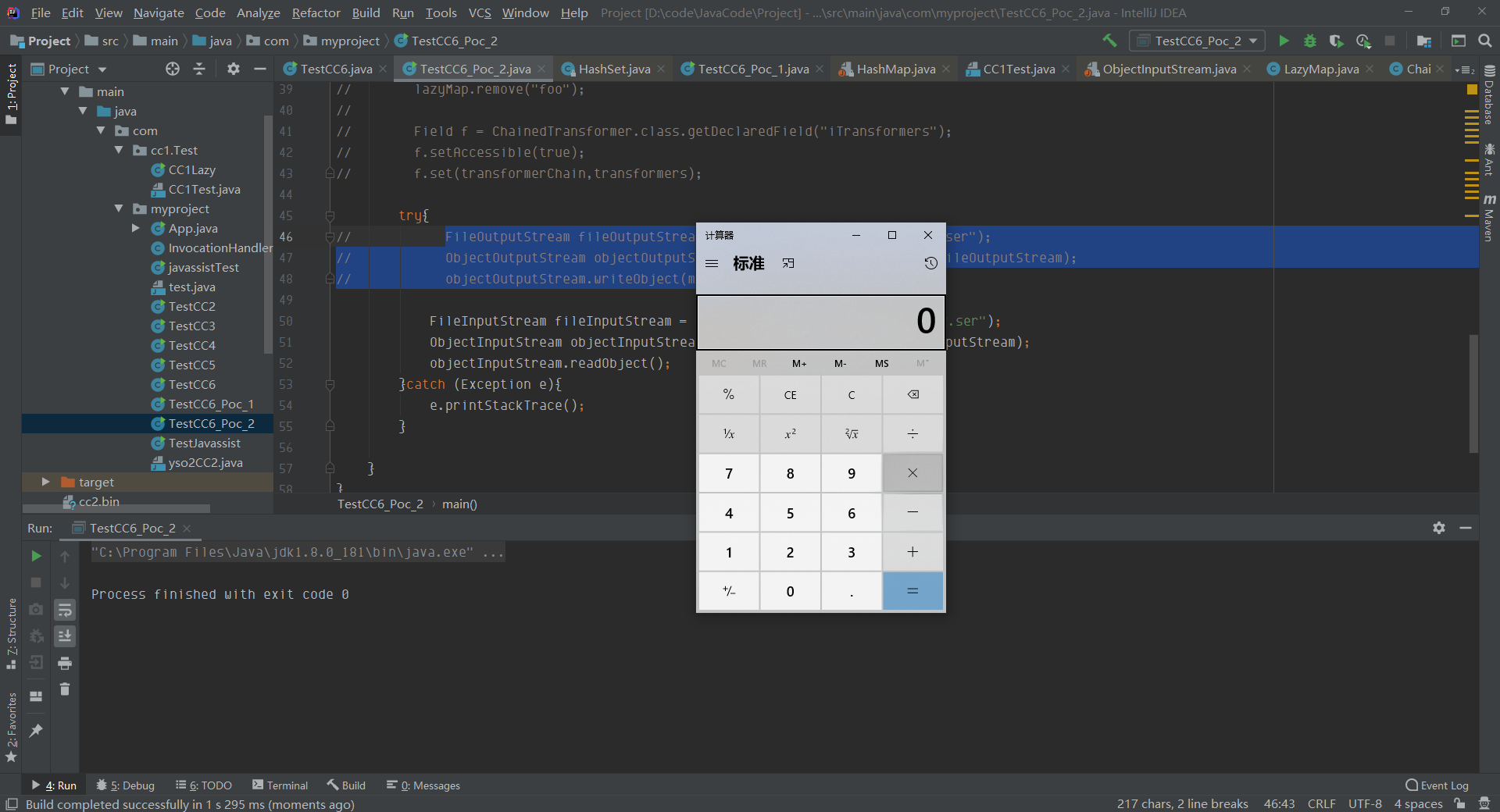Switch to LazyMap.java editor tab
This screenshot has width=1500, height=812.
1321,69
